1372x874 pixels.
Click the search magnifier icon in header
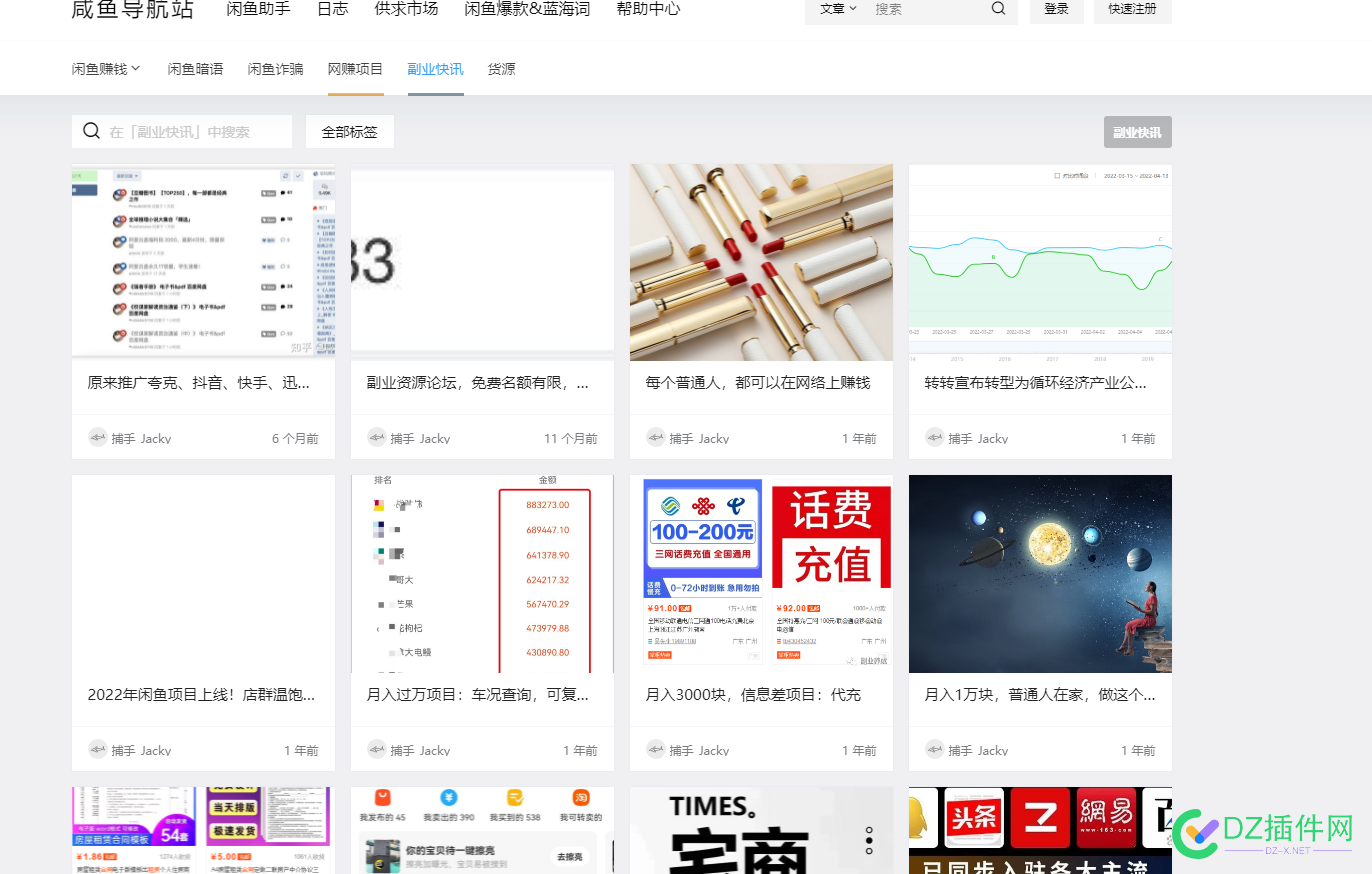coord(998,8)
